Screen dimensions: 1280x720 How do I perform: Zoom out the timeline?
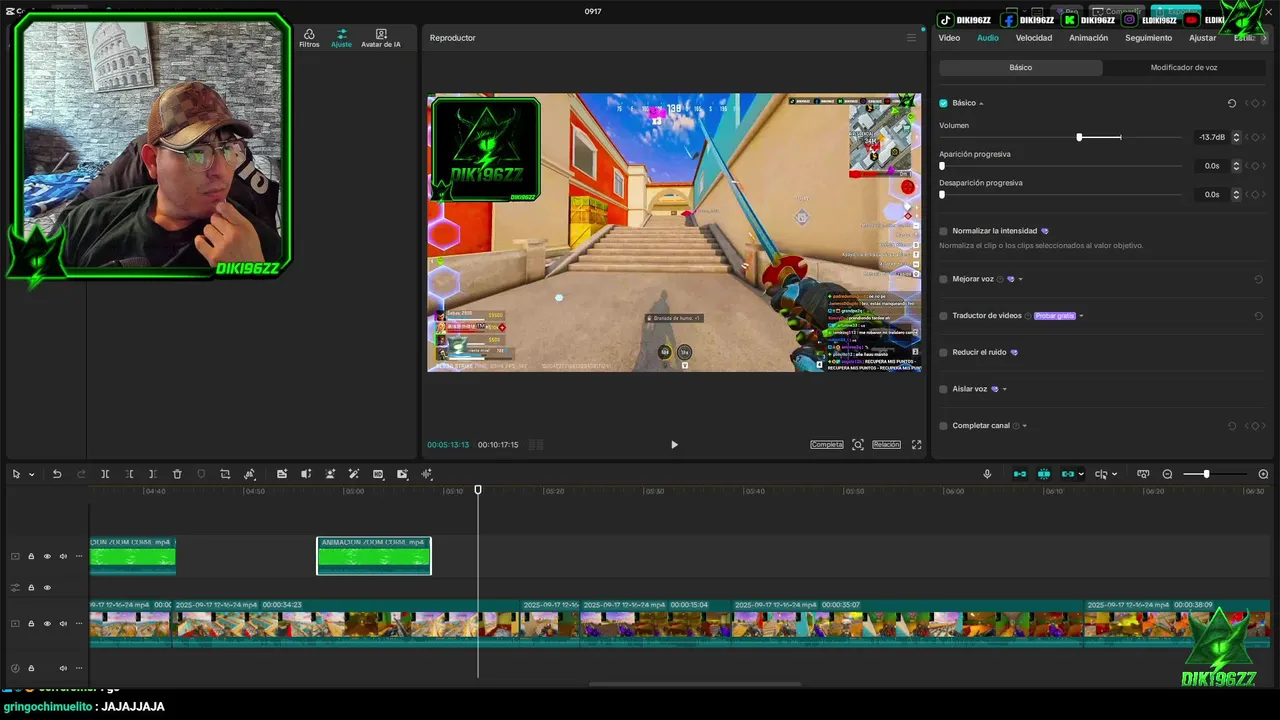[1167, 474]
